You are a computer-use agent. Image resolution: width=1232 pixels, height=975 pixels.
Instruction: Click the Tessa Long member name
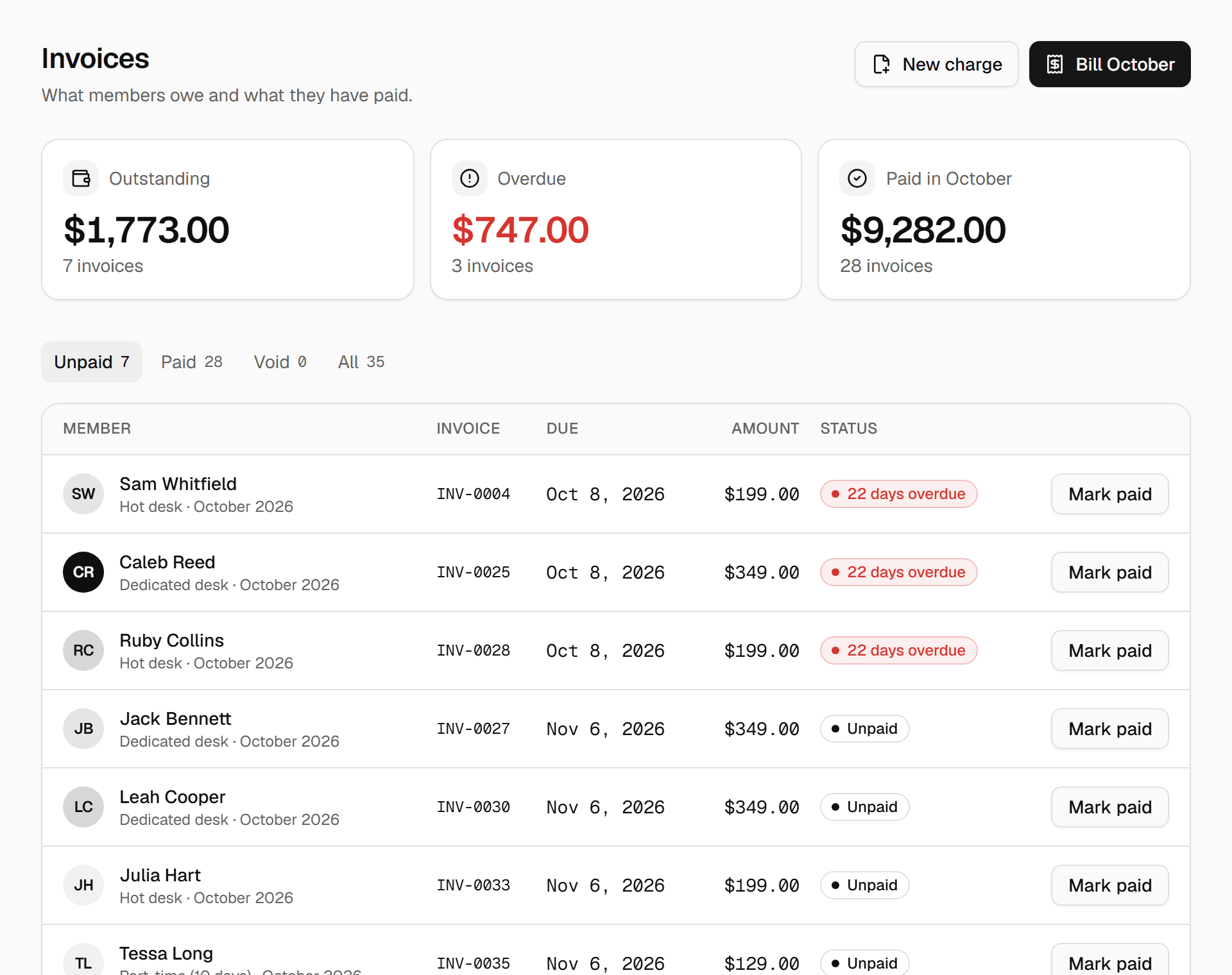[166, 953]
